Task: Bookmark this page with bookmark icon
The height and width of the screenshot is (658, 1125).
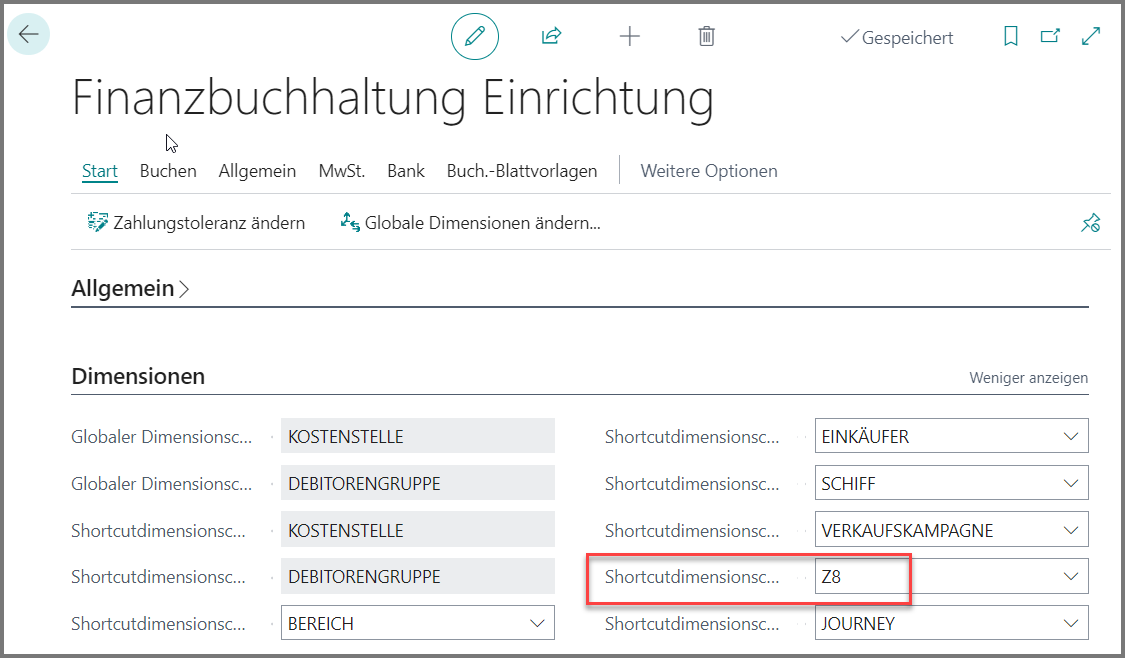Action: pos(1011,36)
